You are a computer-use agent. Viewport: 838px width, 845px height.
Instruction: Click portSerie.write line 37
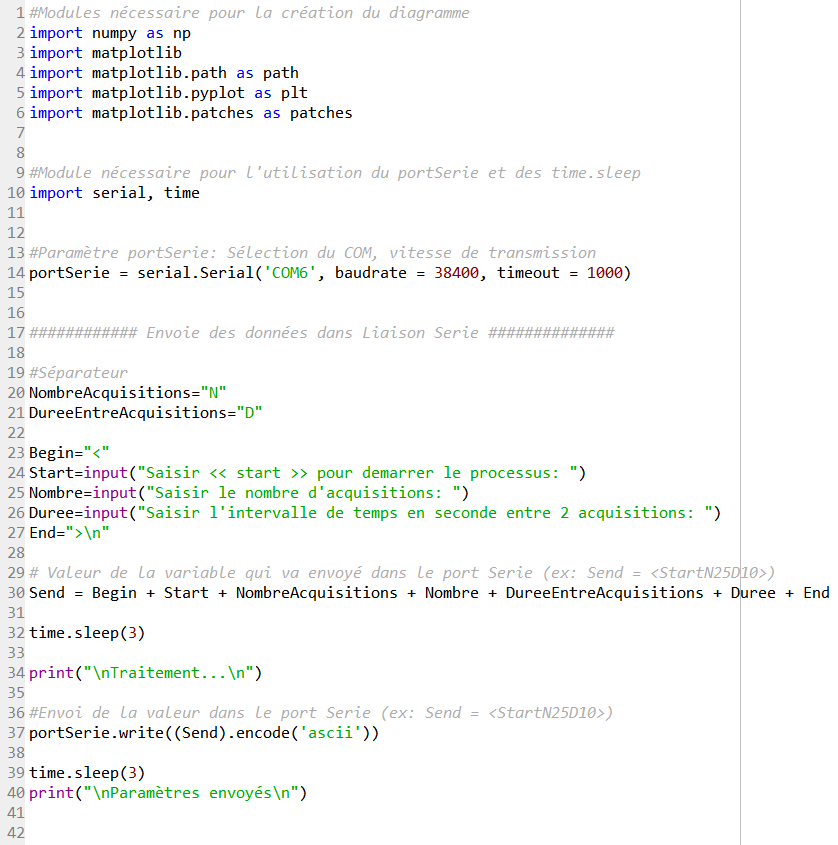pyautogui.click(x=204, y=733)
